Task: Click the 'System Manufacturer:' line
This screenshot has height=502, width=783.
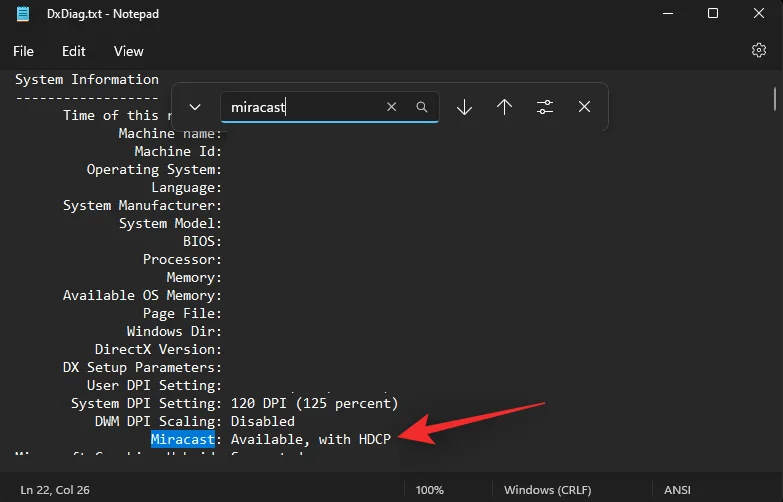Action: coord(142,205)
